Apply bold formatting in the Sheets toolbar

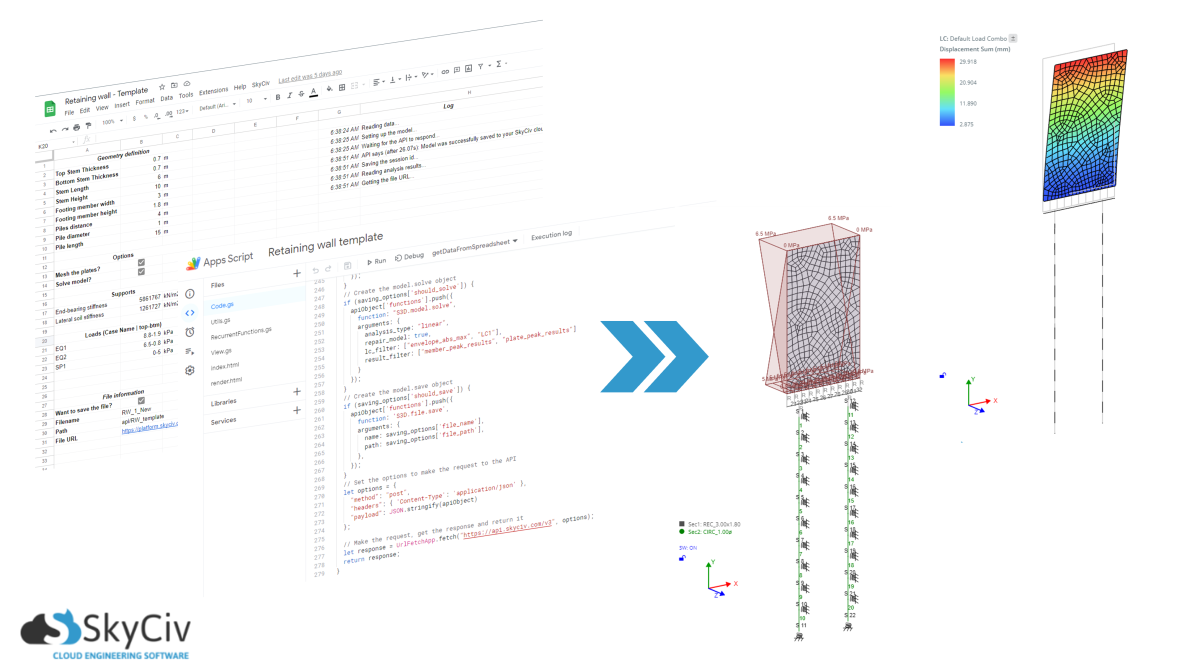click(x=278, y=95)
